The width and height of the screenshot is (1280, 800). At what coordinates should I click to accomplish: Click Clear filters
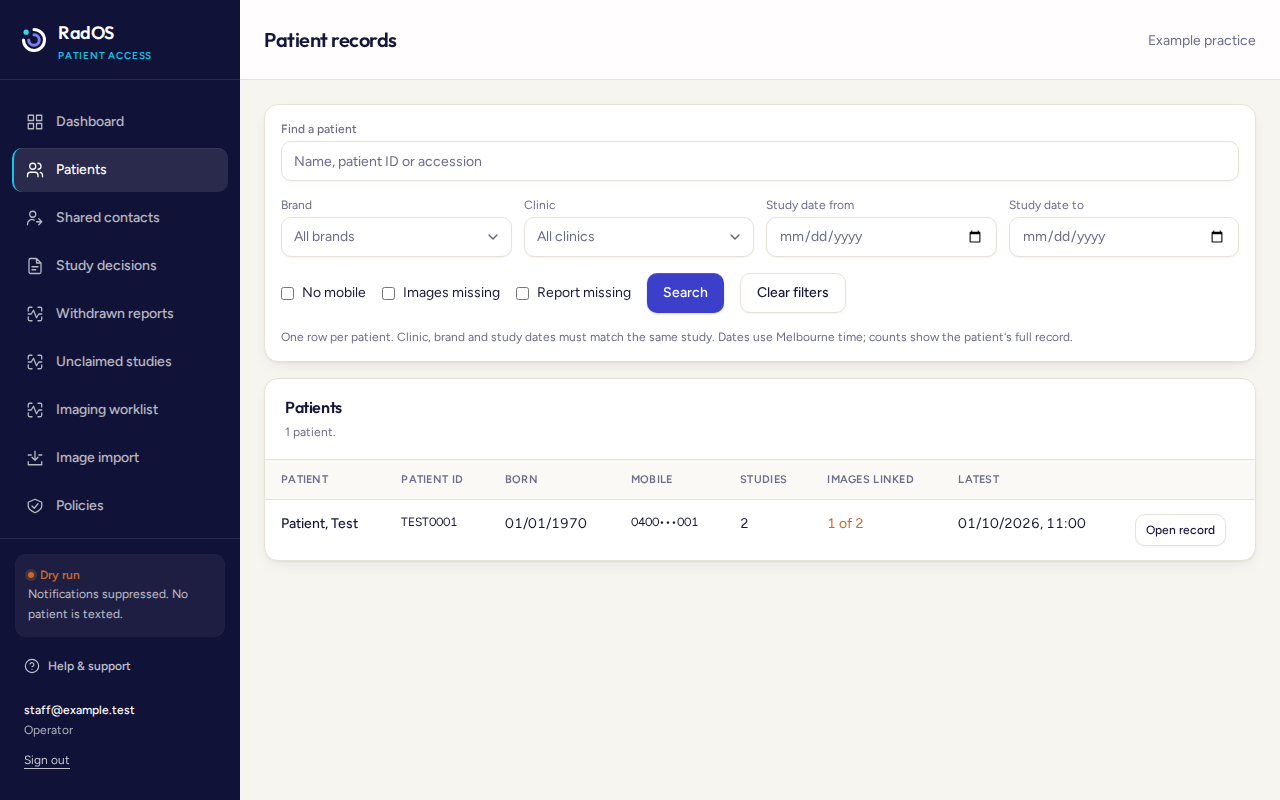(x=793, y=293)
